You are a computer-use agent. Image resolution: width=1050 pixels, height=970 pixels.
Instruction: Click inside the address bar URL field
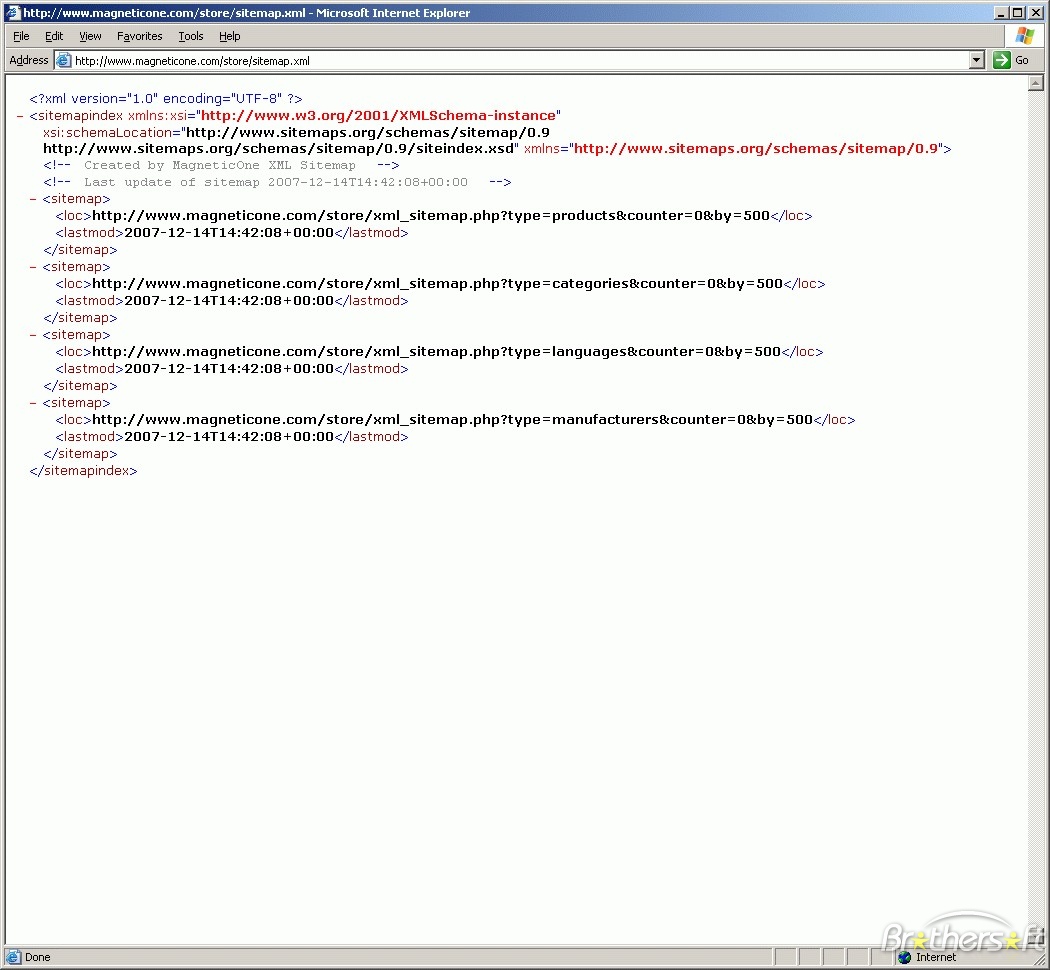[x=500, y=60]
